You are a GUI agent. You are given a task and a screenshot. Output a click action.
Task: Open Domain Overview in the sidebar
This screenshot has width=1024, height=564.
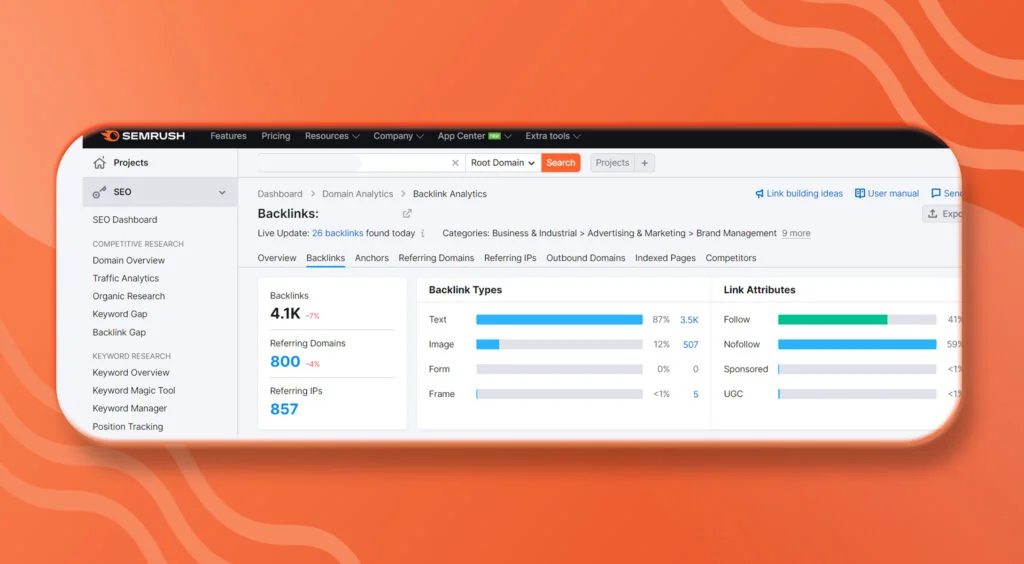click(129, 260)
